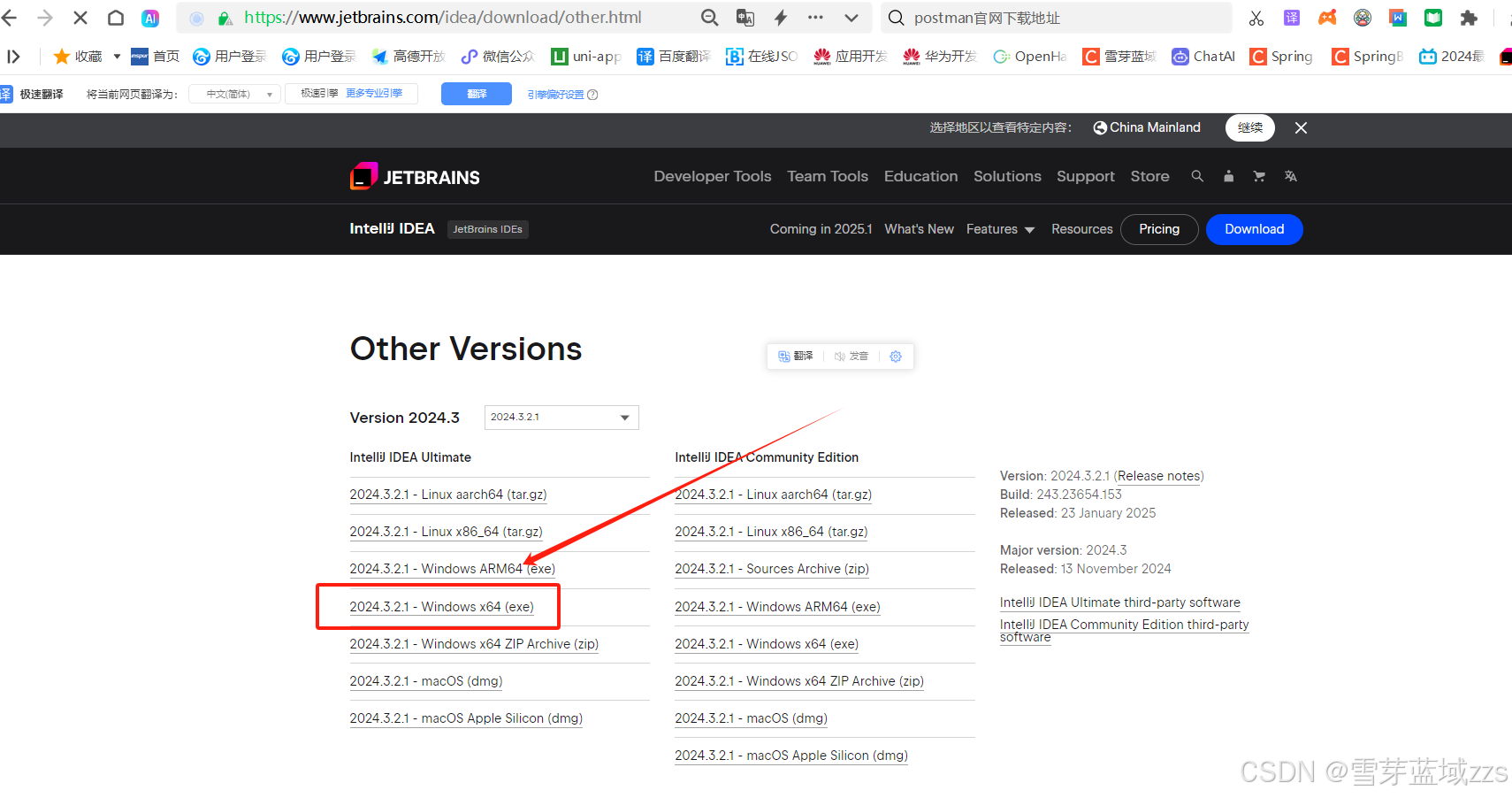
Task: Open the game controller extension icon
Action: tap(1327, 18)
